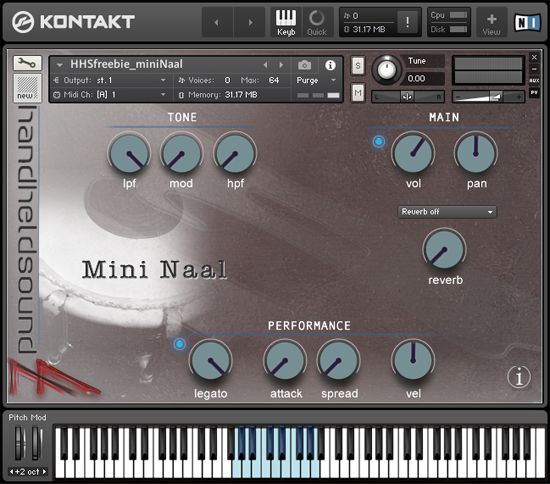The width and height of the screenshot is (550, 484).
Task: Click the new instrument thumbnail under the wrench
Action: (x=27, y=88)
